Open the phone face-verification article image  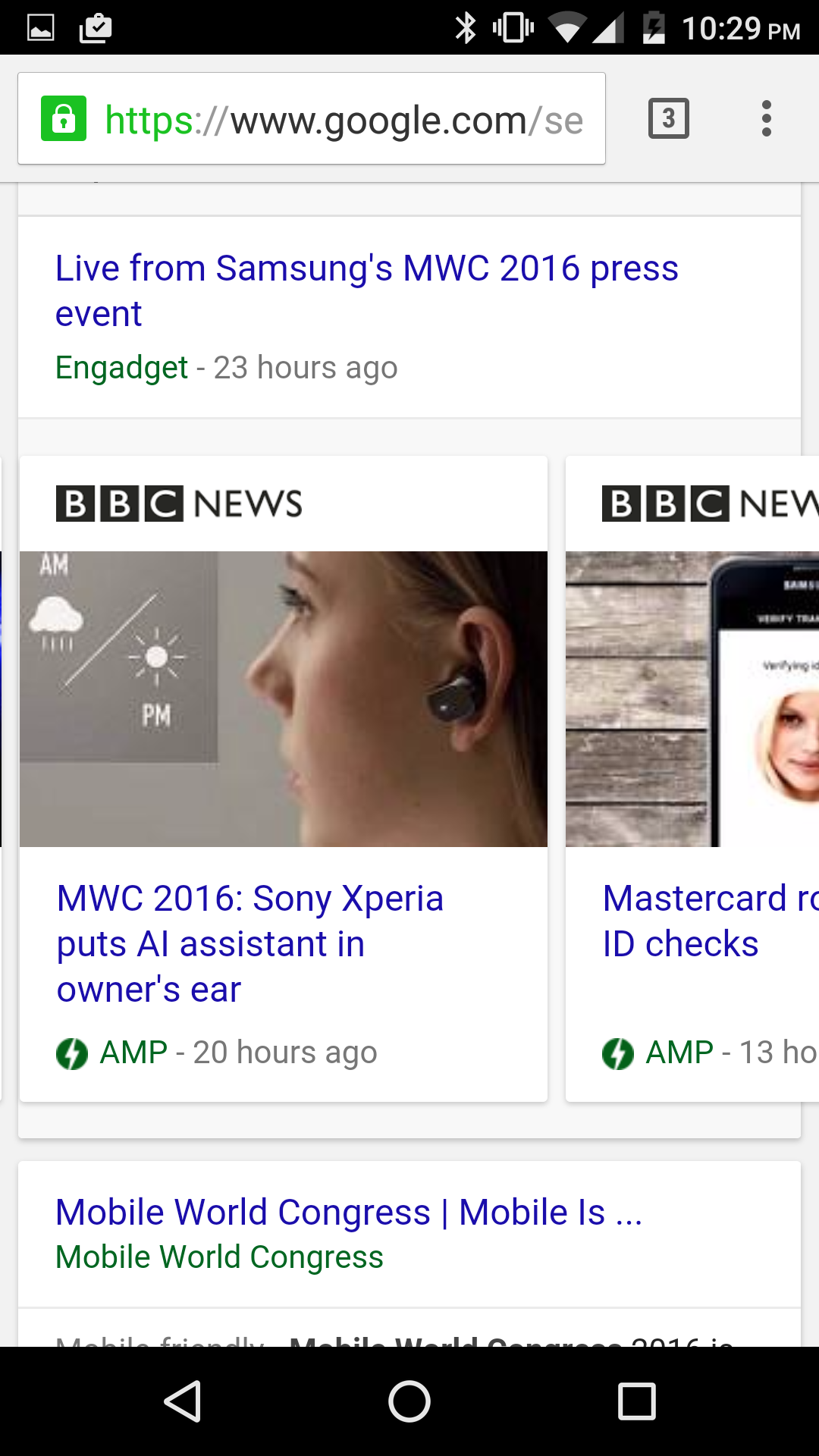pos(692,699)
